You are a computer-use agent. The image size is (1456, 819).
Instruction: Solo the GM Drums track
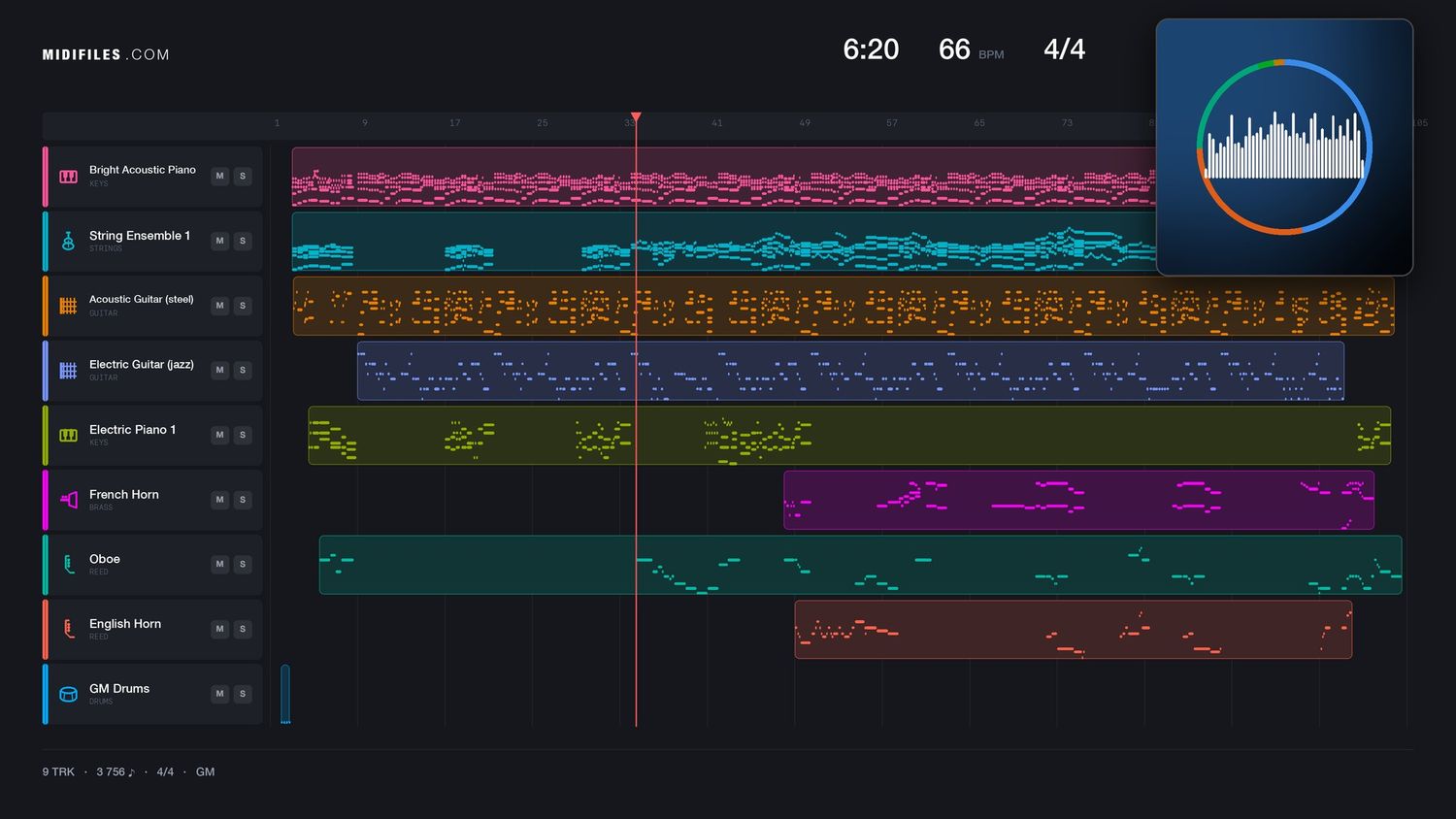(x=243, y=694)
